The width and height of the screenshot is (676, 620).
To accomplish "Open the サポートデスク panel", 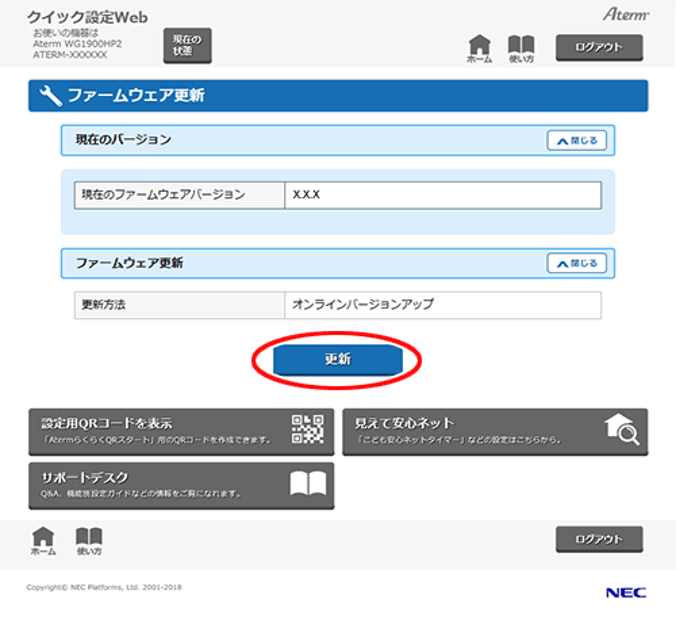I will pyautogui.click(x=160, y=485).
